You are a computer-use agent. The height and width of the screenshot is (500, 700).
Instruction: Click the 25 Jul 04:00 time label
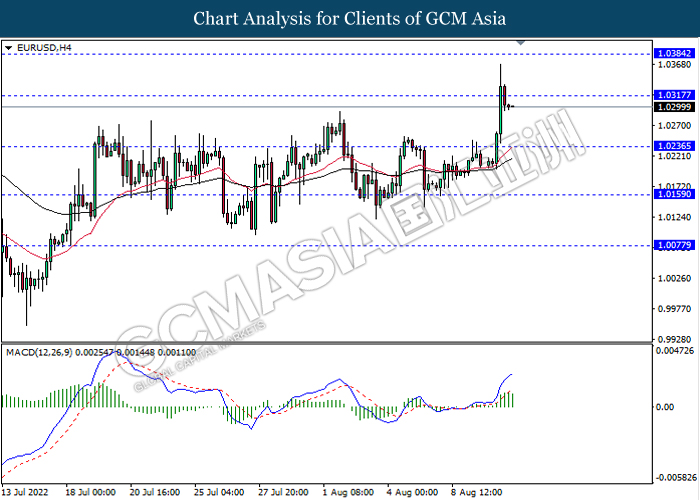tap(219, 492)
